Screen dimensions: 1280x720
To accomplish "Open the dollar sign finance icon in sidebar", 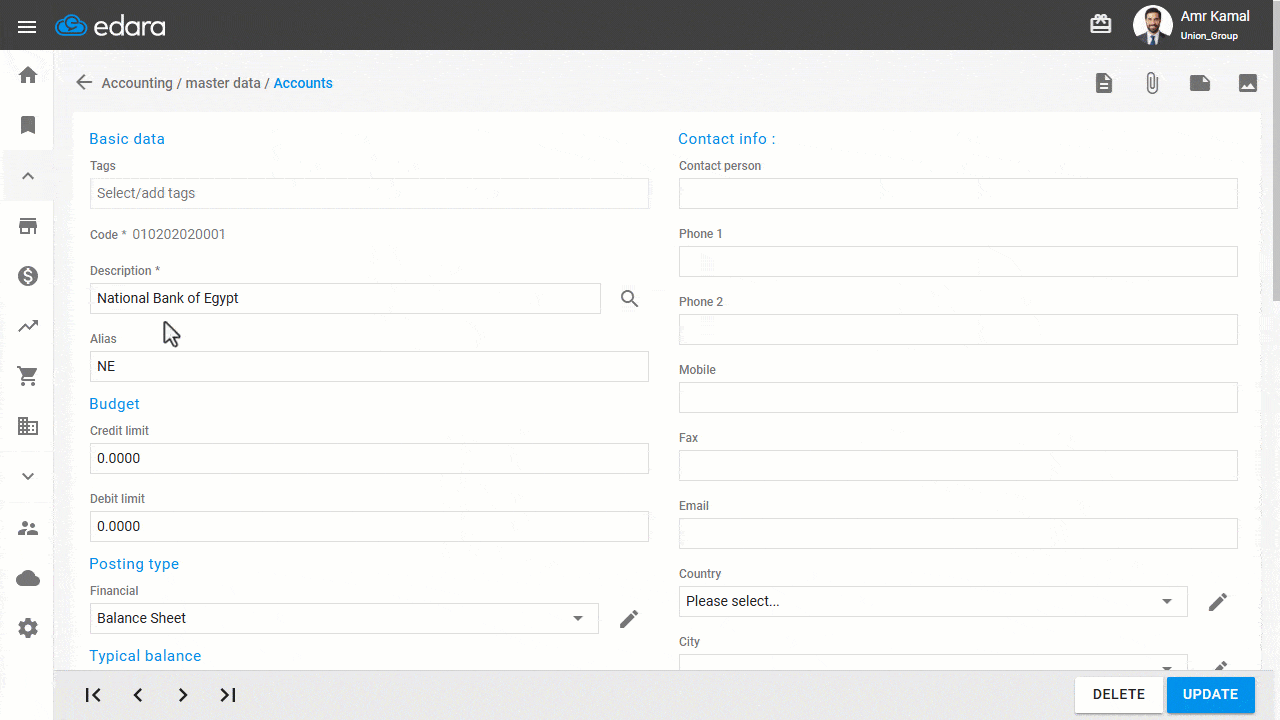I will coord(27,276).
